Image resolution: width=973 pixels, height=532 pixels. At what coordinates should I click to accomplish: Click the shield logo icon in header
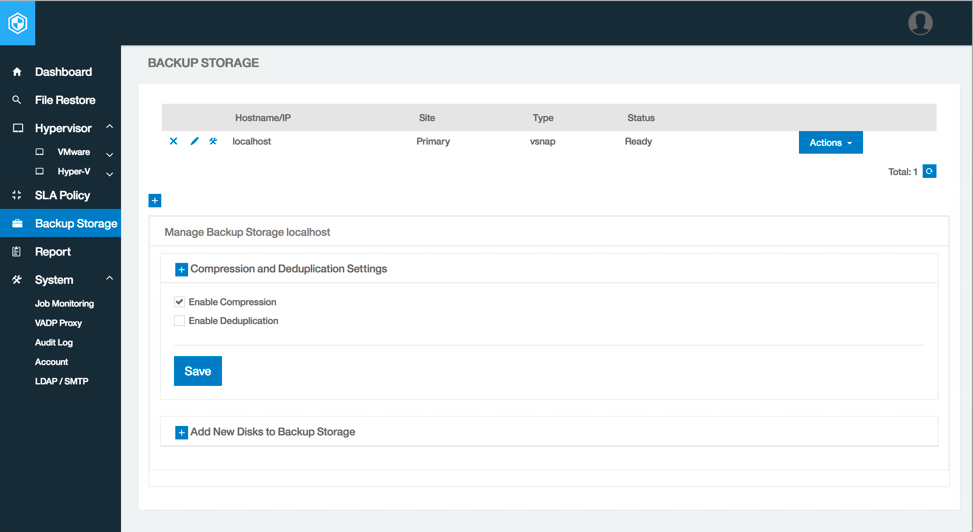tap(17, 23)
